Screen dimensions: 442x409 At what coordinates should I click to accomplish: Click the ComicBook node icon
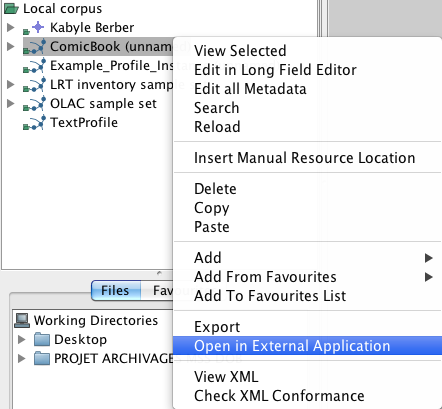coord(34,47)
